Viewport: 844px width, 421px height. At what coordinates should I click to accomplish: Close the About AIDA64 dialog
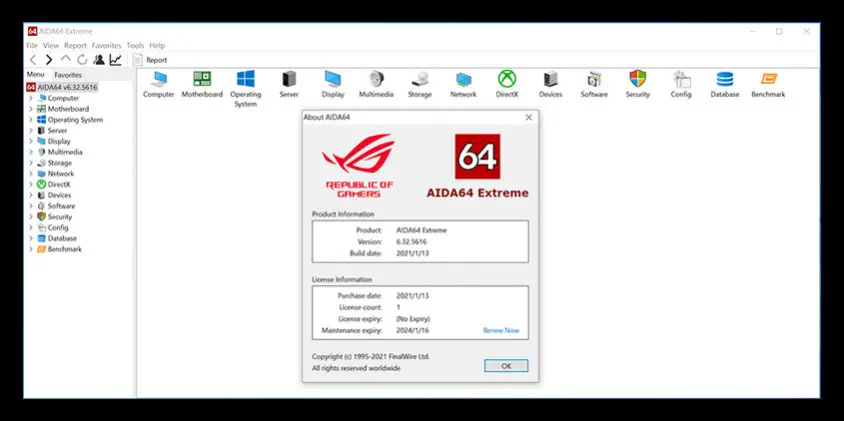coord(528,117)
